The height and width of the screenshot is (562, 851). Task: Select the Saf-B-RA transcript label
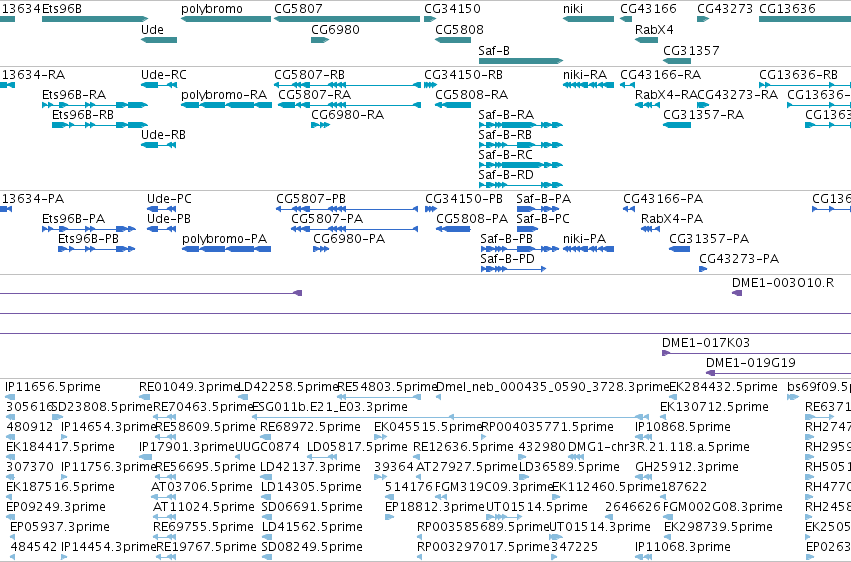click(506, 114)
